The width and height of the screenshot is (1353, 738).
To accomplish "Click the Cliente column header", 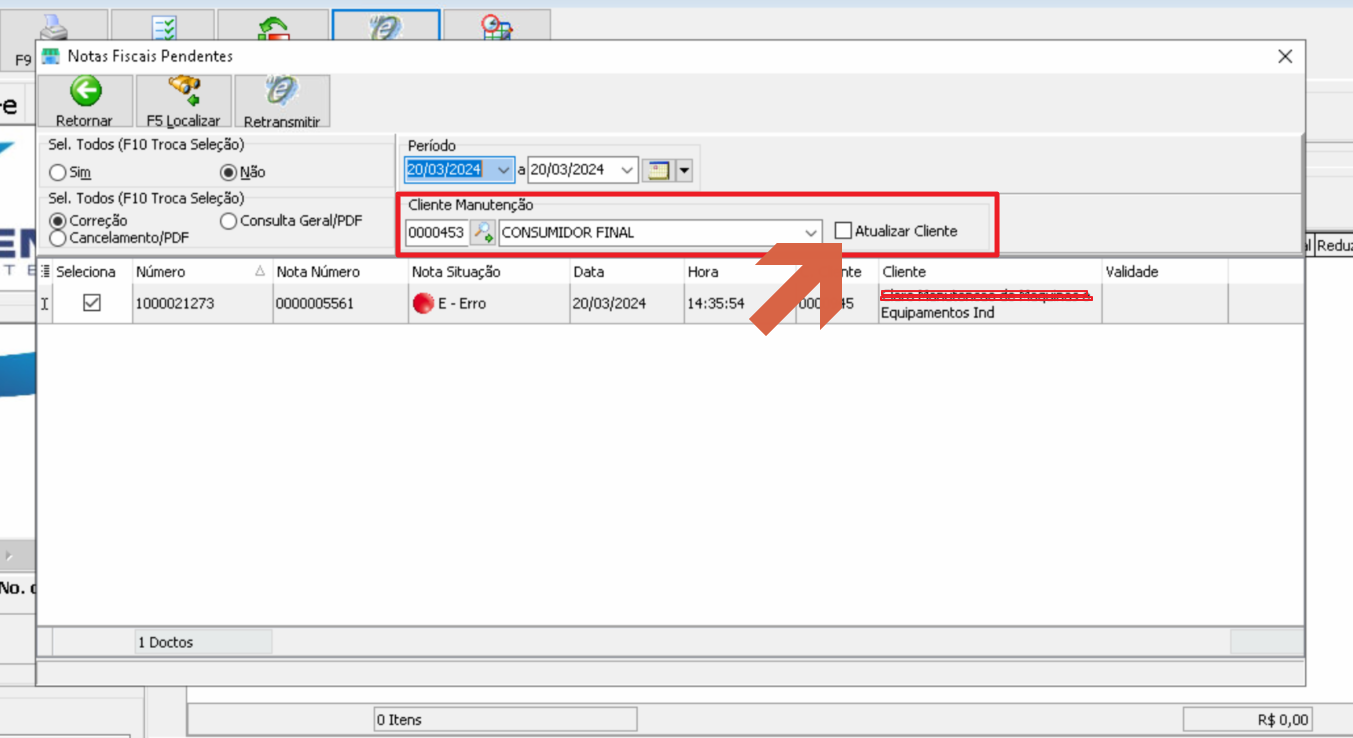I will (x=990, y=272).
